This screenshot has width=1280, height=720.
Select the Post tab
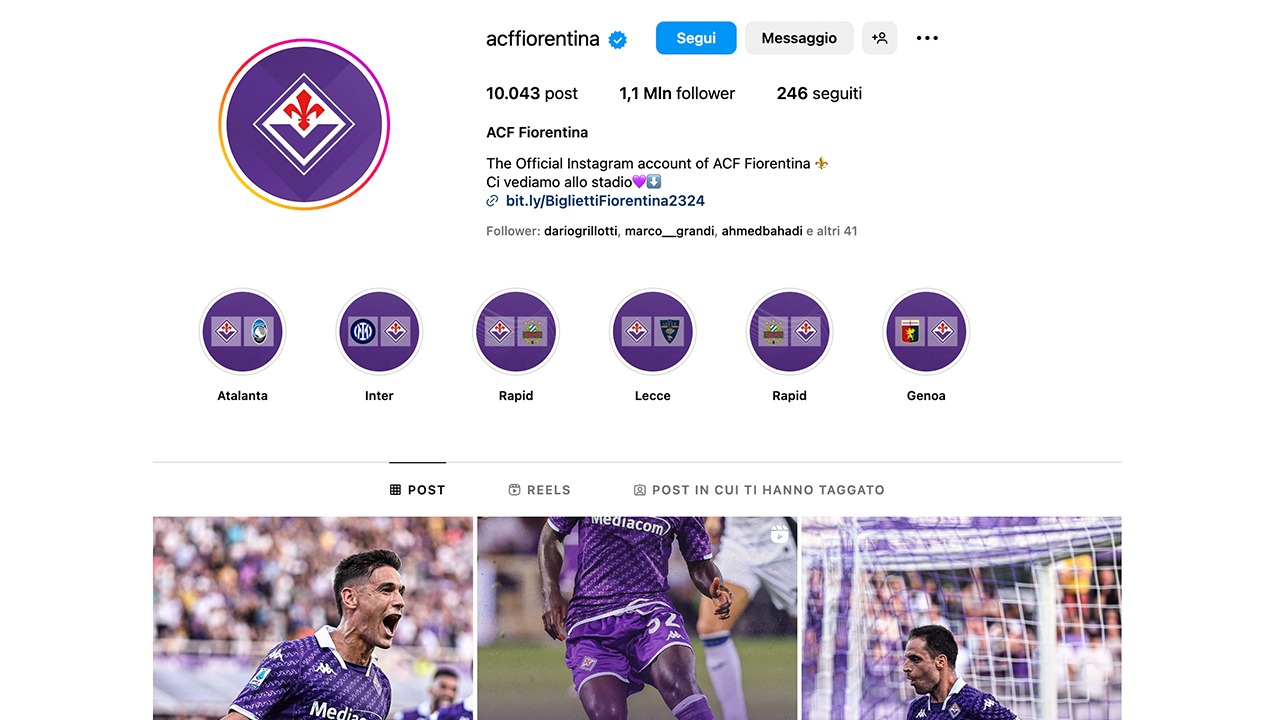pyautogui.click(x=417, y=490)
